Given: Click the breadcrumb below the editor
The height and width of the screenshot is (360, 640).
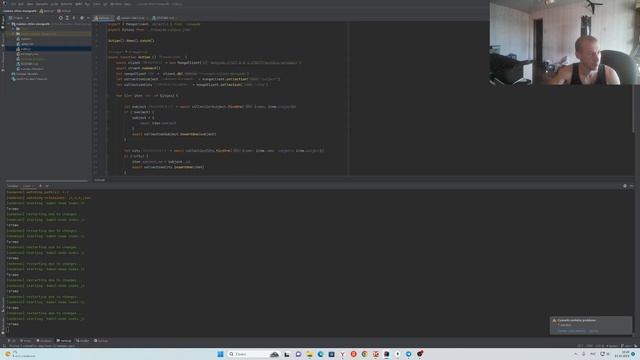Looking at the screenshot, I should (x=100, y=180).
